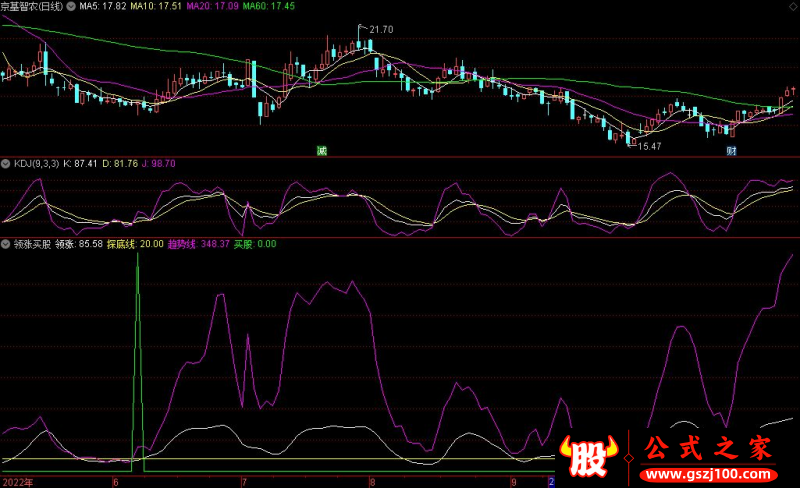Expand the 领涨买股 indicator dropdown
800x488 pixels.
[6, 244]
